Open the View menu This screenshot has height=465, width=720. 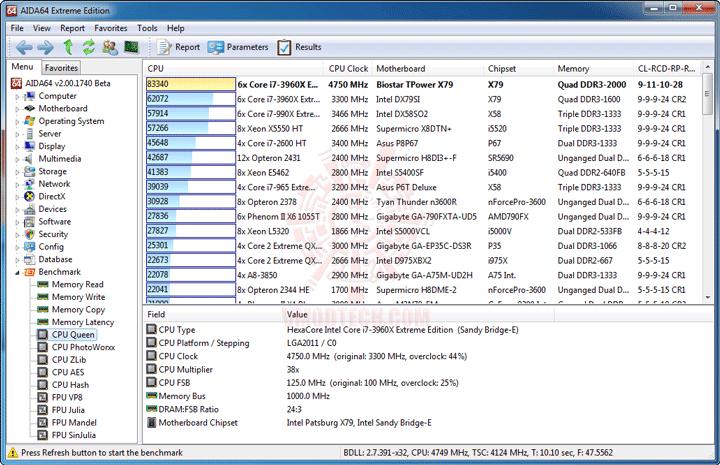(x=41, y=28)
